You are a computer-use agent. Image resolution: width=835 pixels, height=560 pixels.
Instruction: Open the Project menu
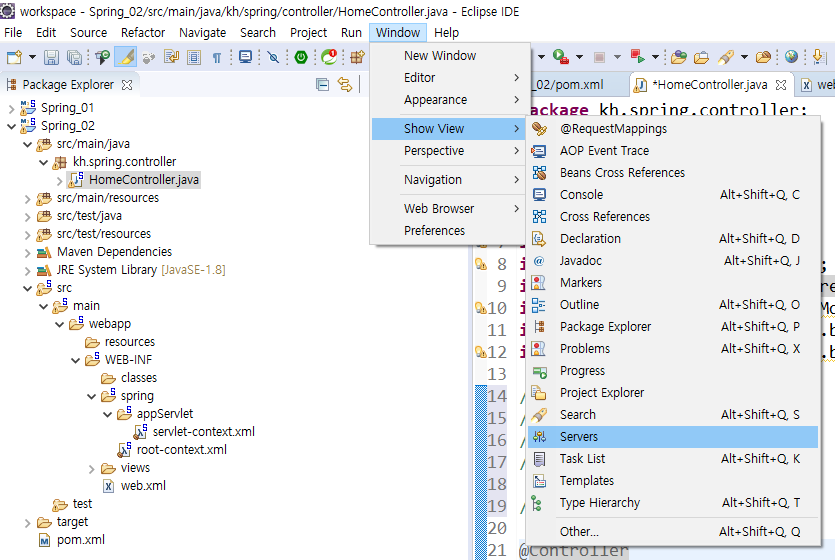point(308,32)
